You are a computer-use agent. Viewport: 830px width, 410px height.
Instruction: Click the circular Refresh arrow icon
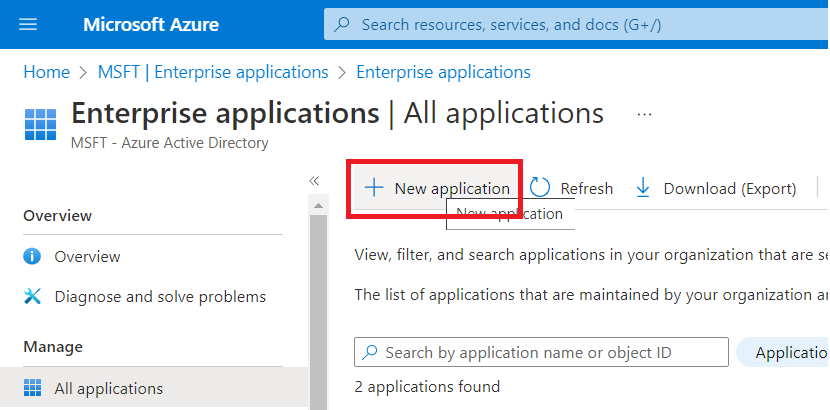click(540, 188)
